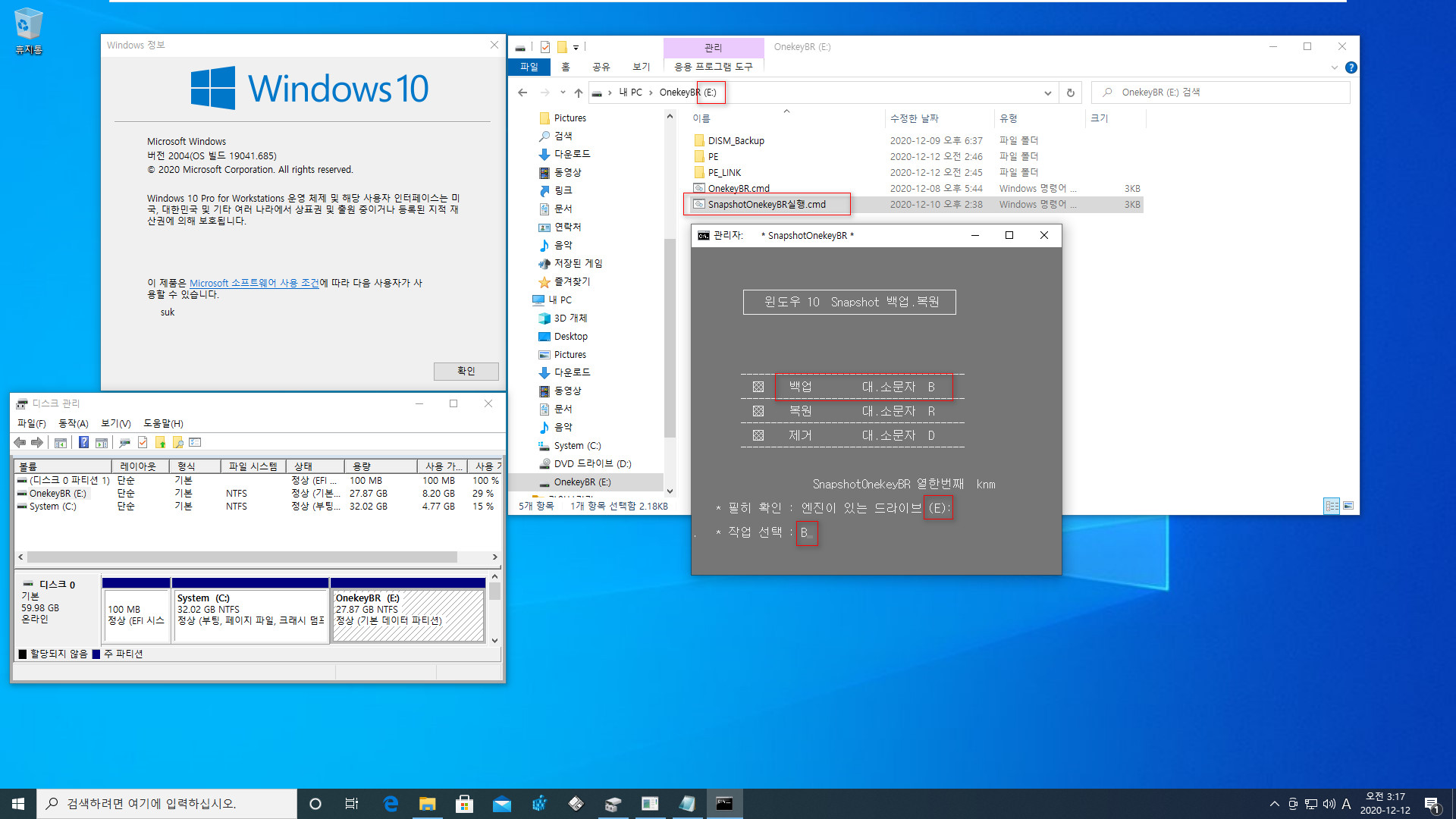1456x819 pixels.
Task: Sort by 용량 column in Disk Management
Action: (379, 466)
